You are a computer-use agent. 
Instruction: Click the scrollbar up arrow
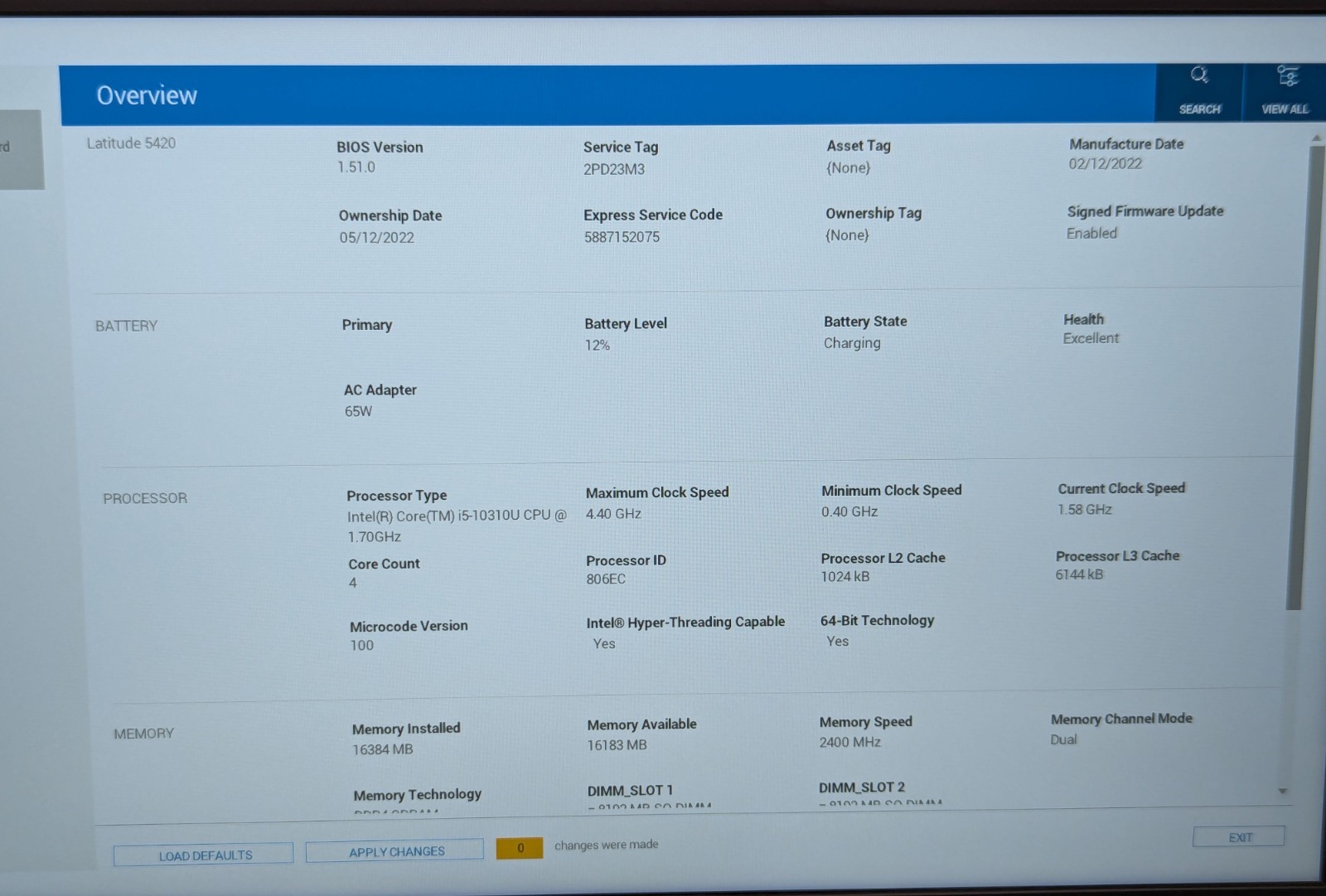coord(1317,138)
